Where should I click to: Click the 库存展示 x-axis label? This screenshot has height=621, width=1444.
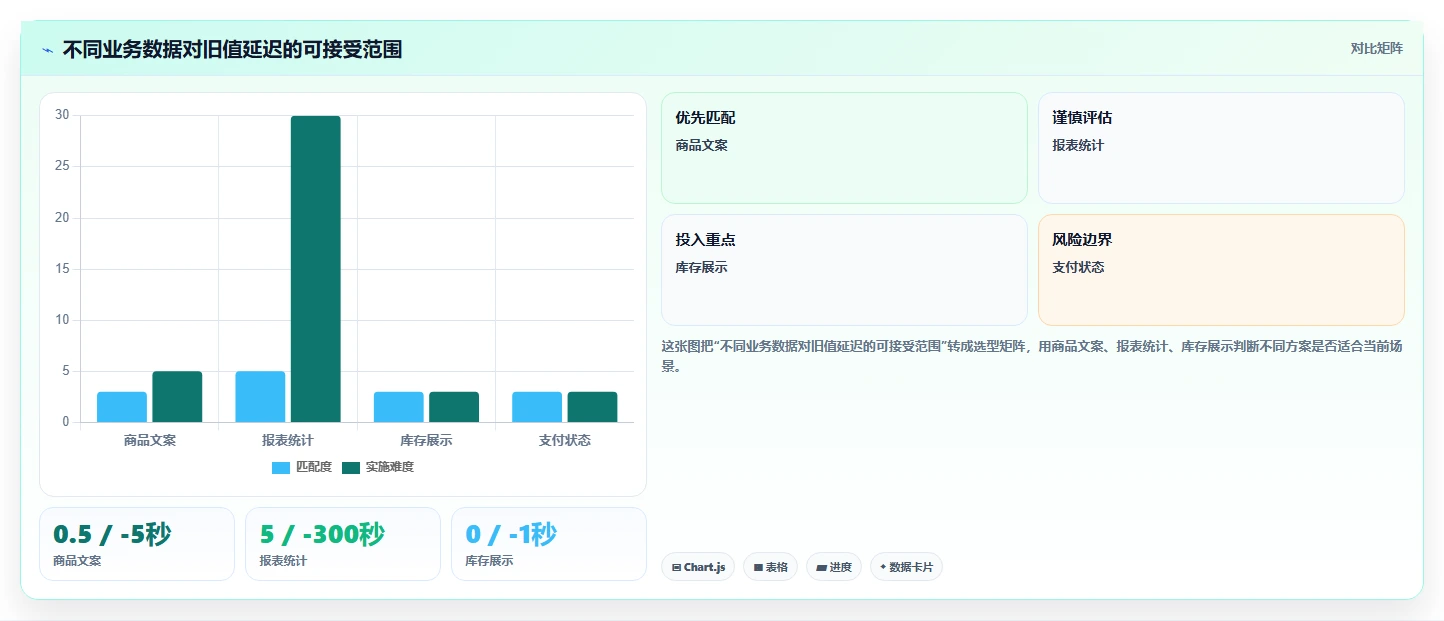426,440
